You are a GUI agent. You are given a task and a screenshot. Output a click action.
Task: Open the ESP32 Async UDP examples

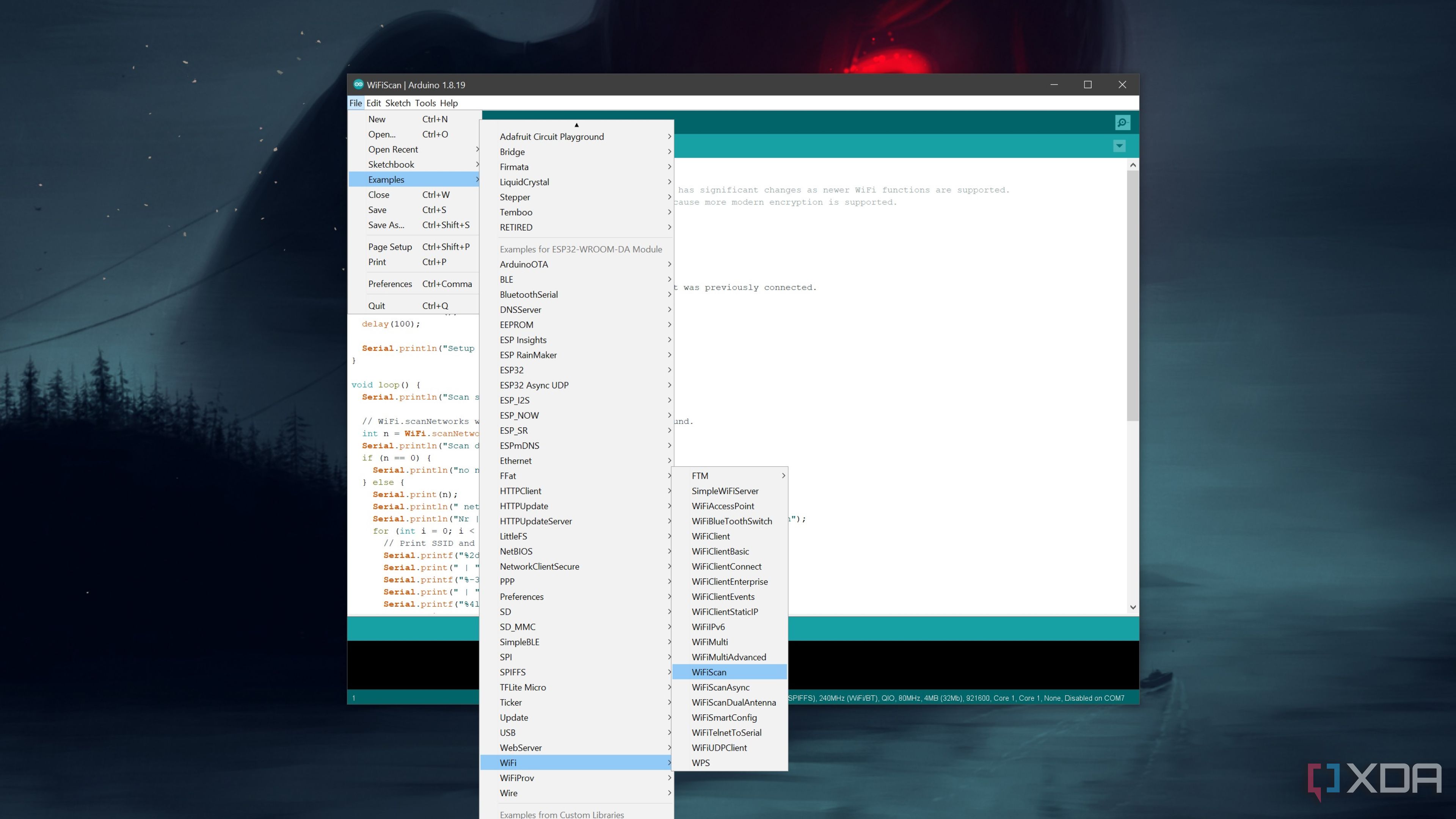click(x=576, y=386)
